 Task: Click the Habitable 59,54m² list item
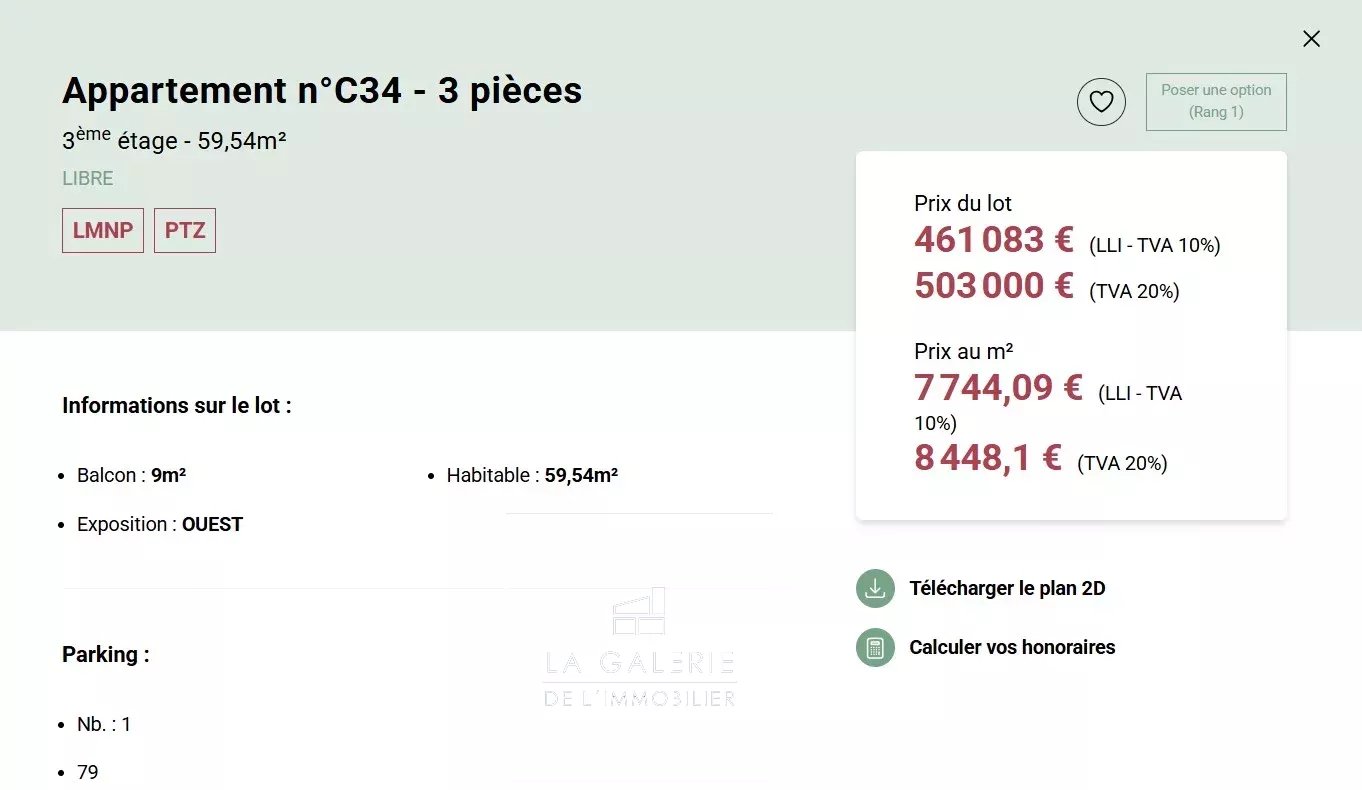tap(532, 475)
